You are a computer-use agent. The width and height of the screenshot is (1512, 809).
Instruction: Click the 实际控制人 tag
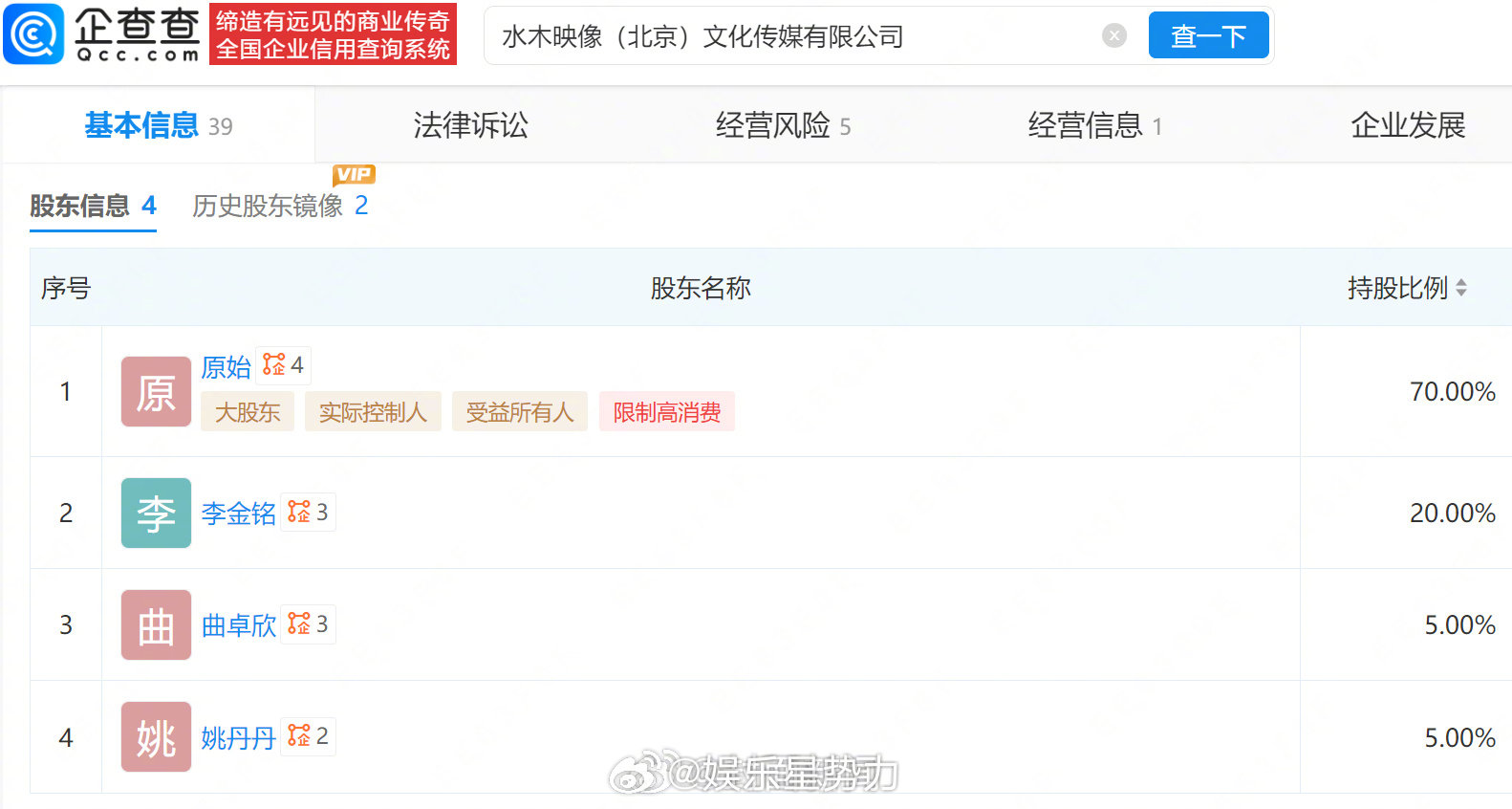point(373,412)
